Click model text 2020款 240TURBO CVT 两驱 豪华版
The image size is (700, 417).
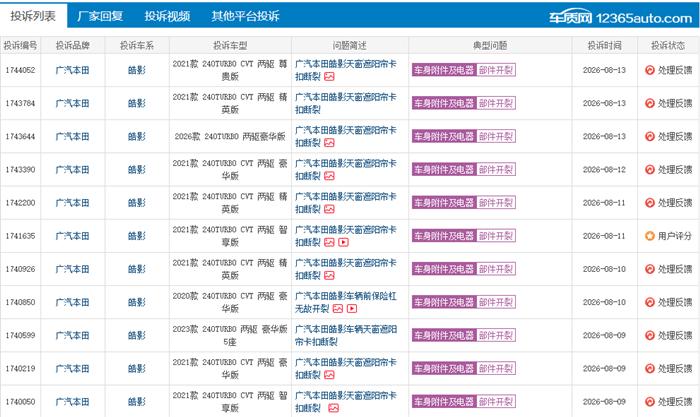[230, 302]
